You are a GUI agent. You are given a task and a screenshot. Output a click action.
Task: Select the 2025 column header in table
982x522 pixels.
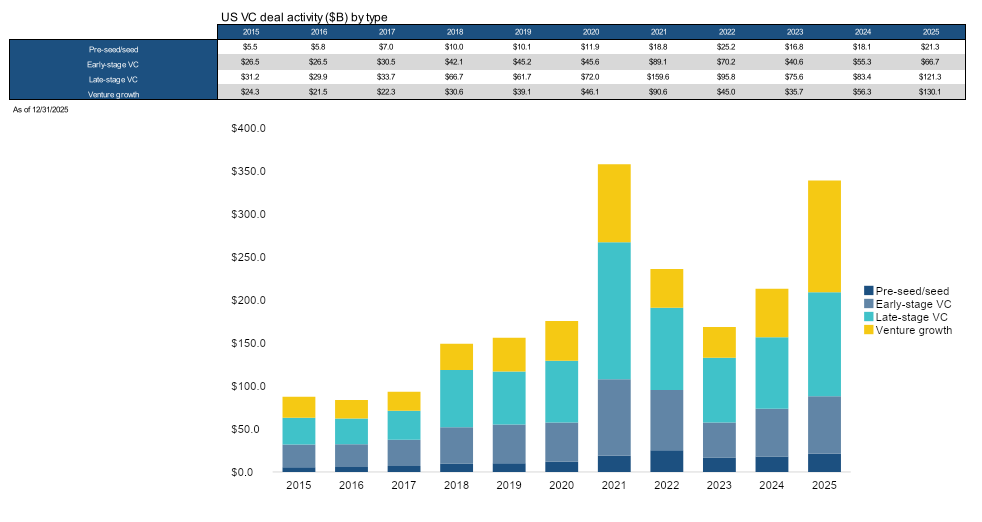point(930,32)
